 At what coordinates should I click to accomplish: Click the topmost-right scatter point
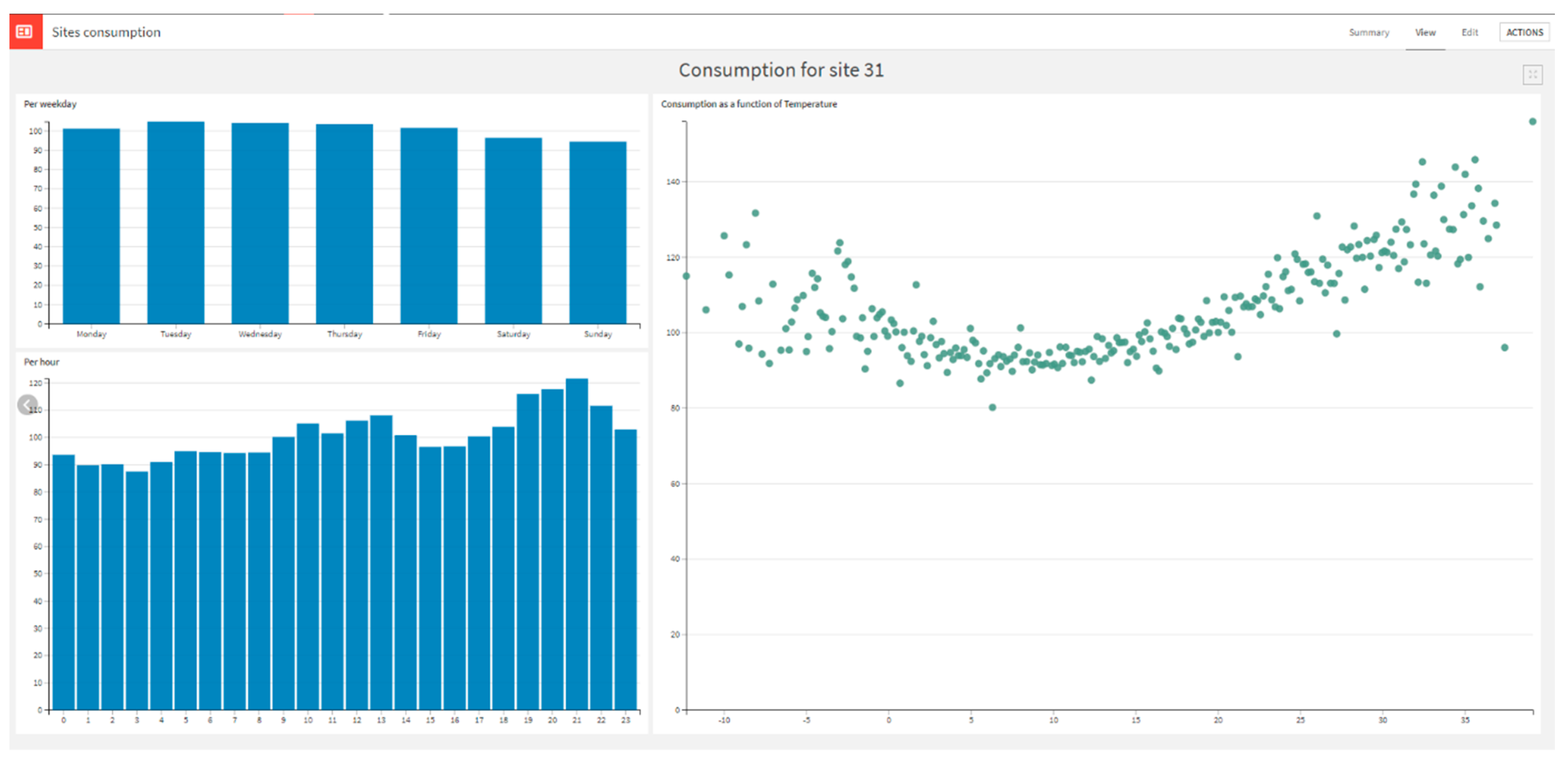pos(1532,122)
